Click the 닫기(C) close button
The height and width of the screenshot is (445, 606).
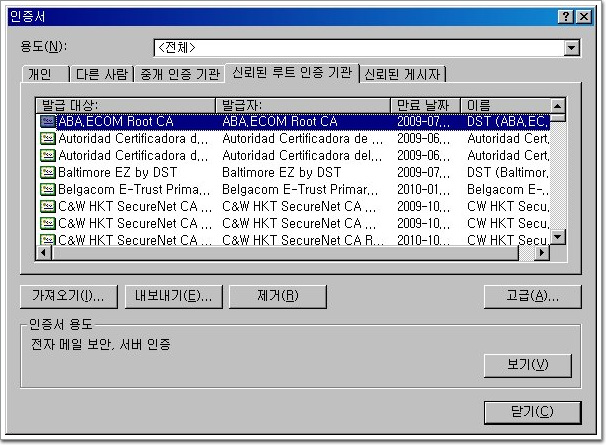click(x=532, y=412)
